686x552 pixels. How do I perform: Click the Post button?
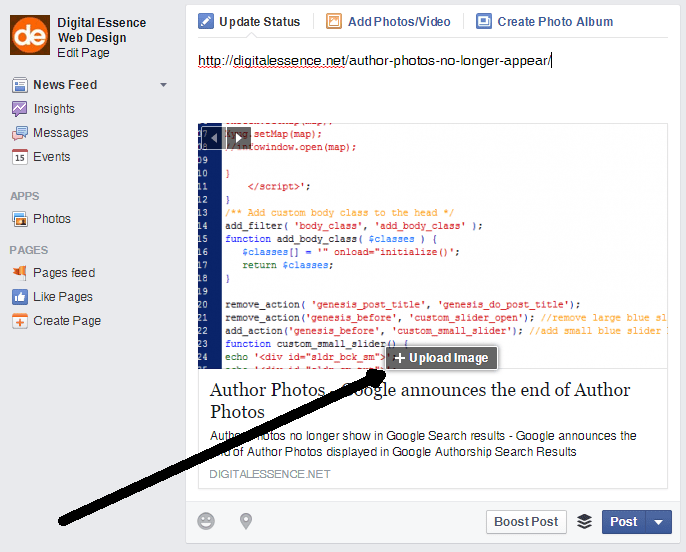[x=624, y=522]
